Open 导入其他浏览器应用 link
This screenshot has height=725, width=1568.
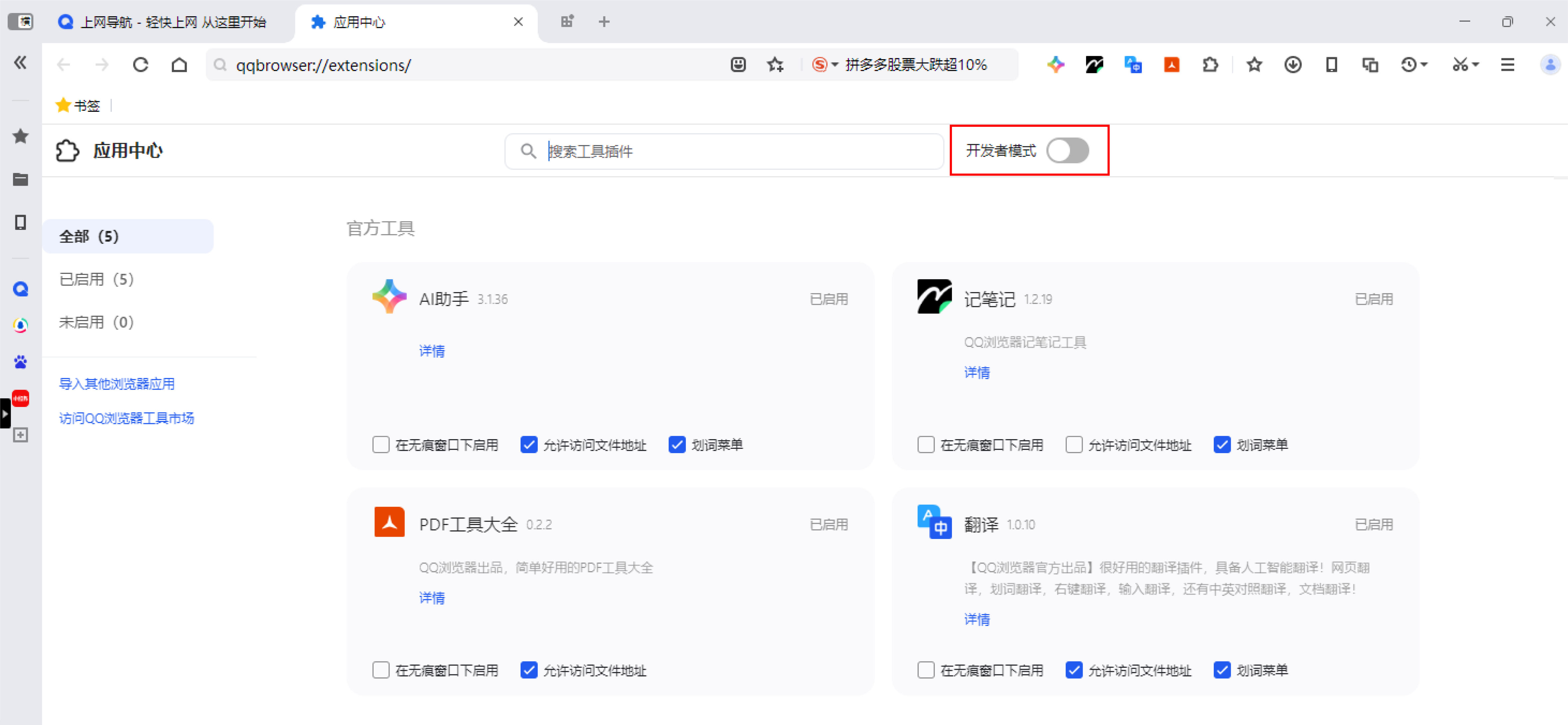coord(117,384)
